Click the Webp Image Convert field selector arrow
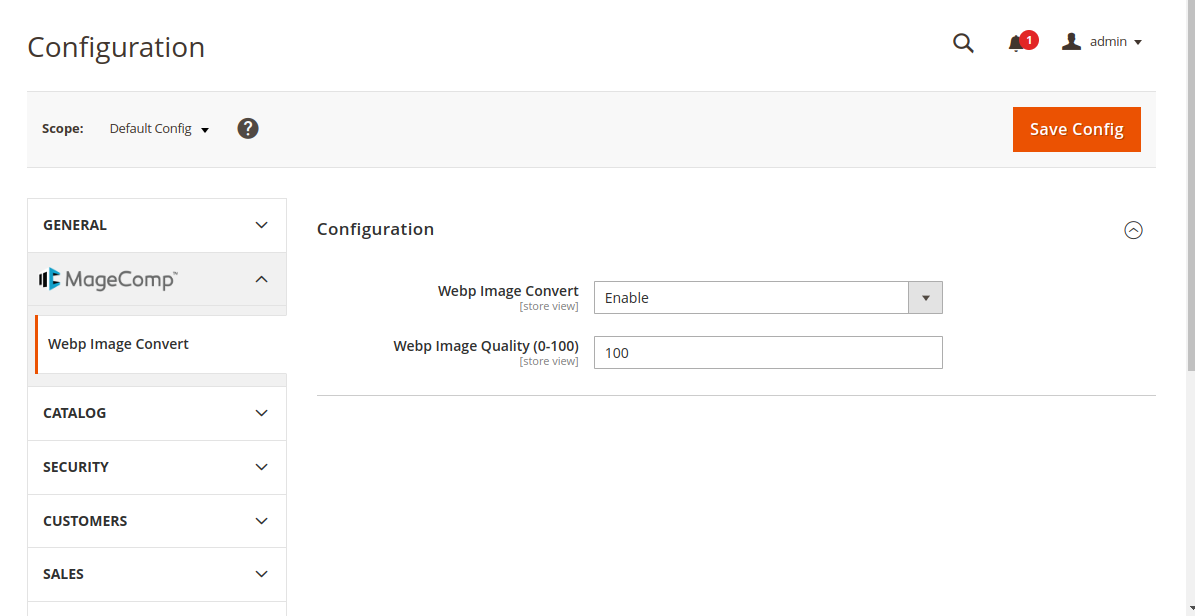Screen dimensions: 1195x616 [x=926, y=297]
